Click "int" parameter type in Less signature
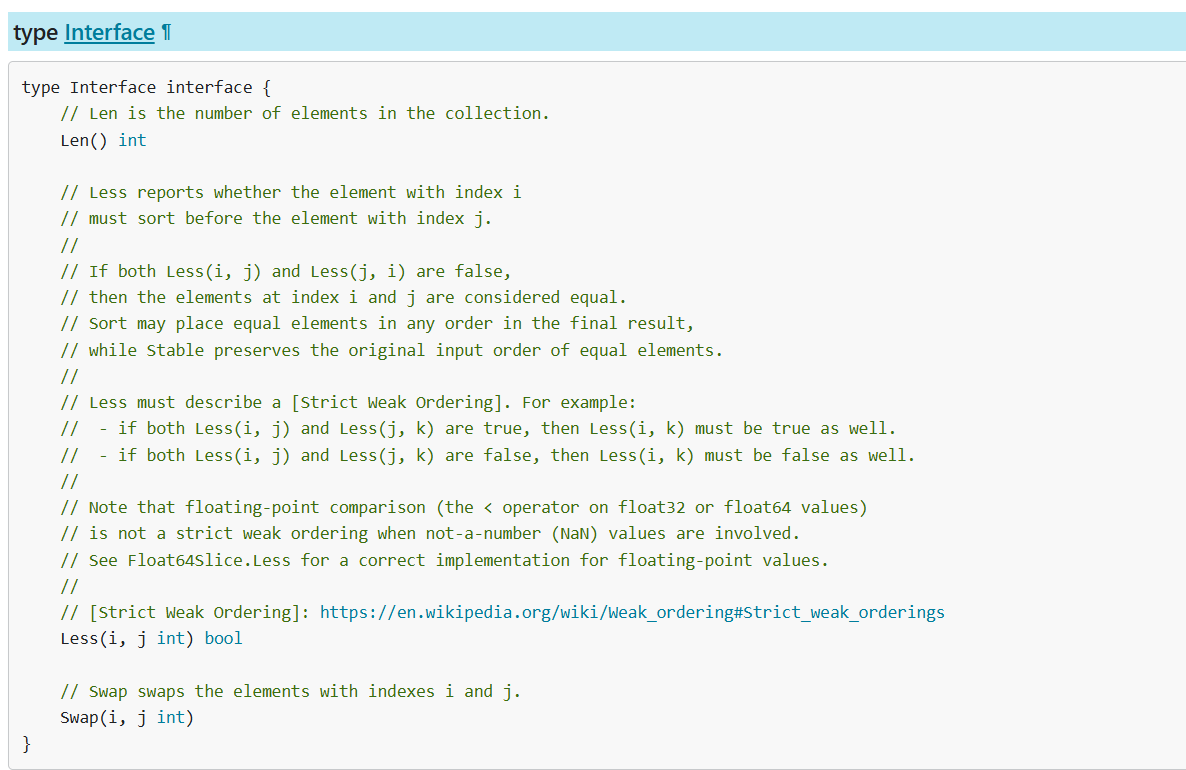 170,638
